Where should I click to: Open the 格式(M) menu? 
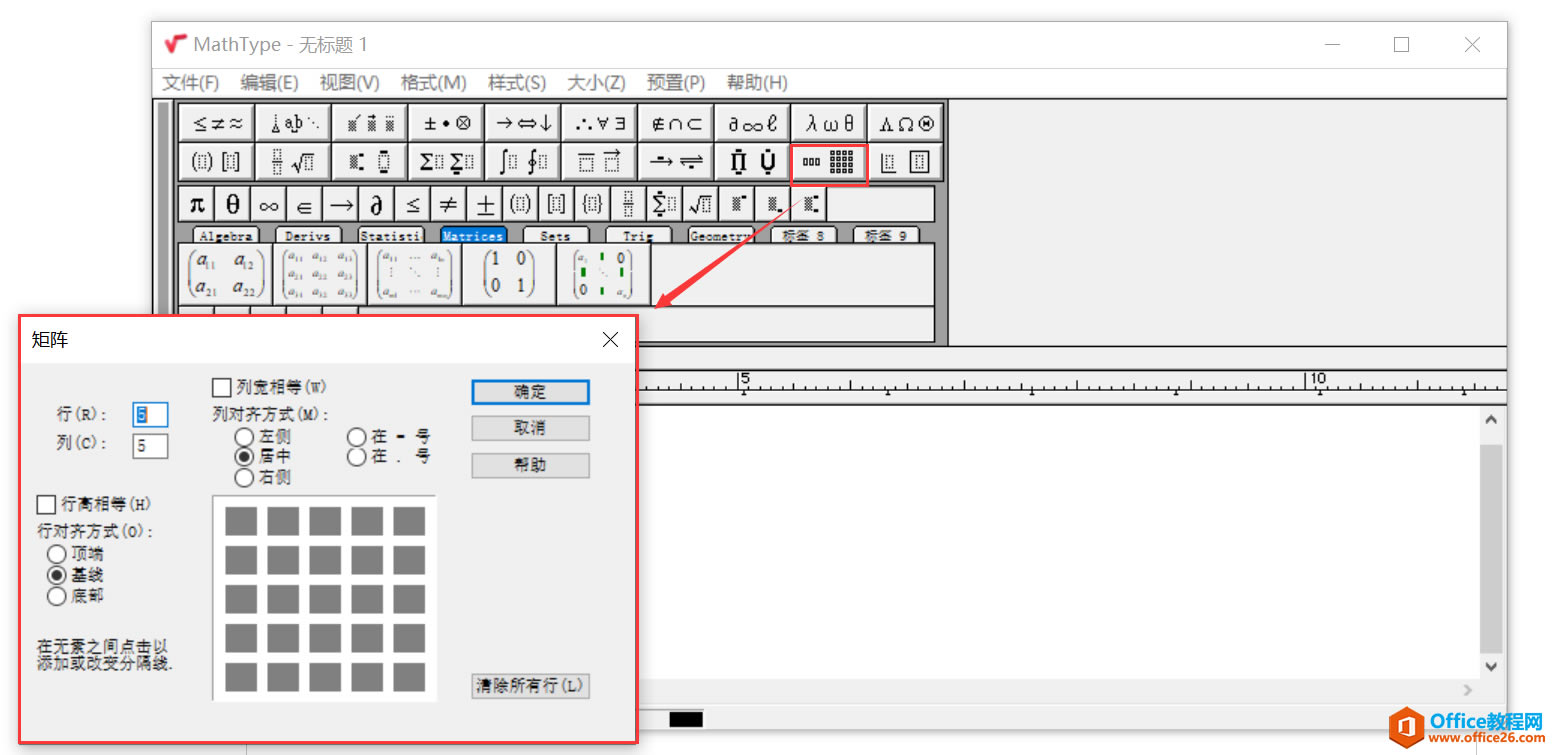(x=433, y=83)
